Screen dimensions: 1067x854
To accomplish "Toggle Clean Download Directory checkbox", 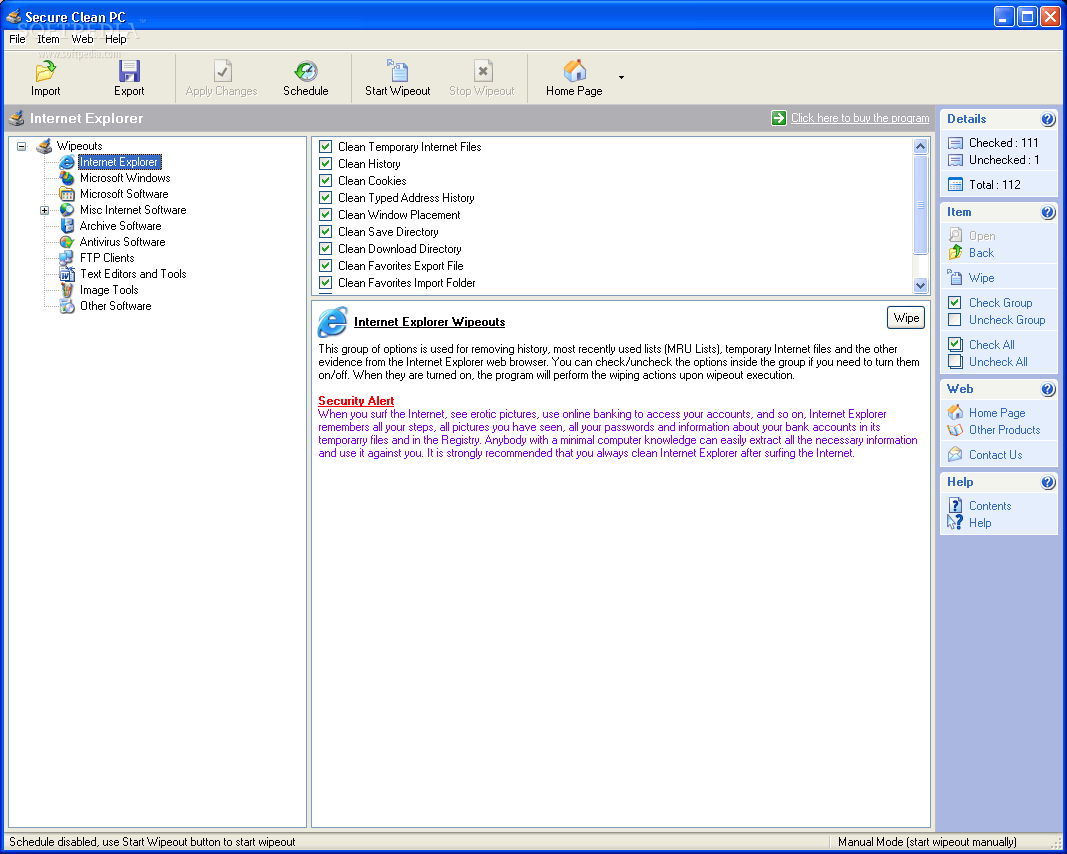I will 325,248.
